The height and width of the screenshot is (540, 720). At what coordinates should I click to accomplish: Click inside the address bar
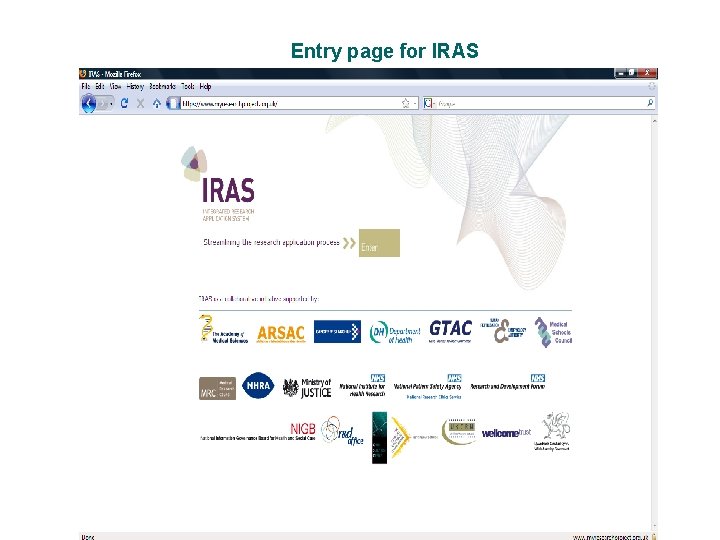coord(290,103)
